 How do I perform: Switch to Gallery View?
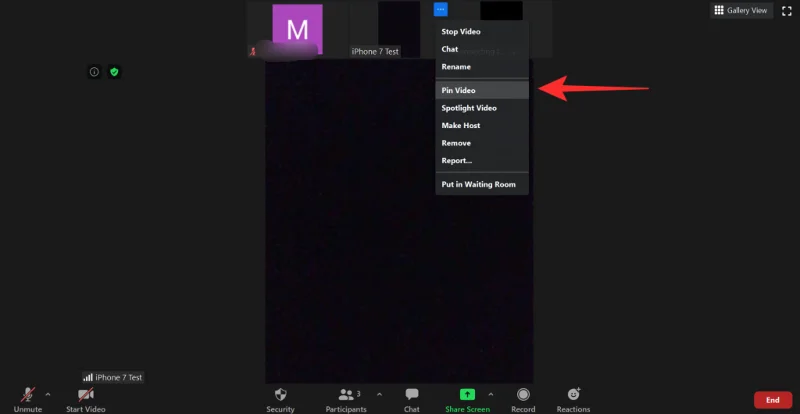click(x=741, y=10)
